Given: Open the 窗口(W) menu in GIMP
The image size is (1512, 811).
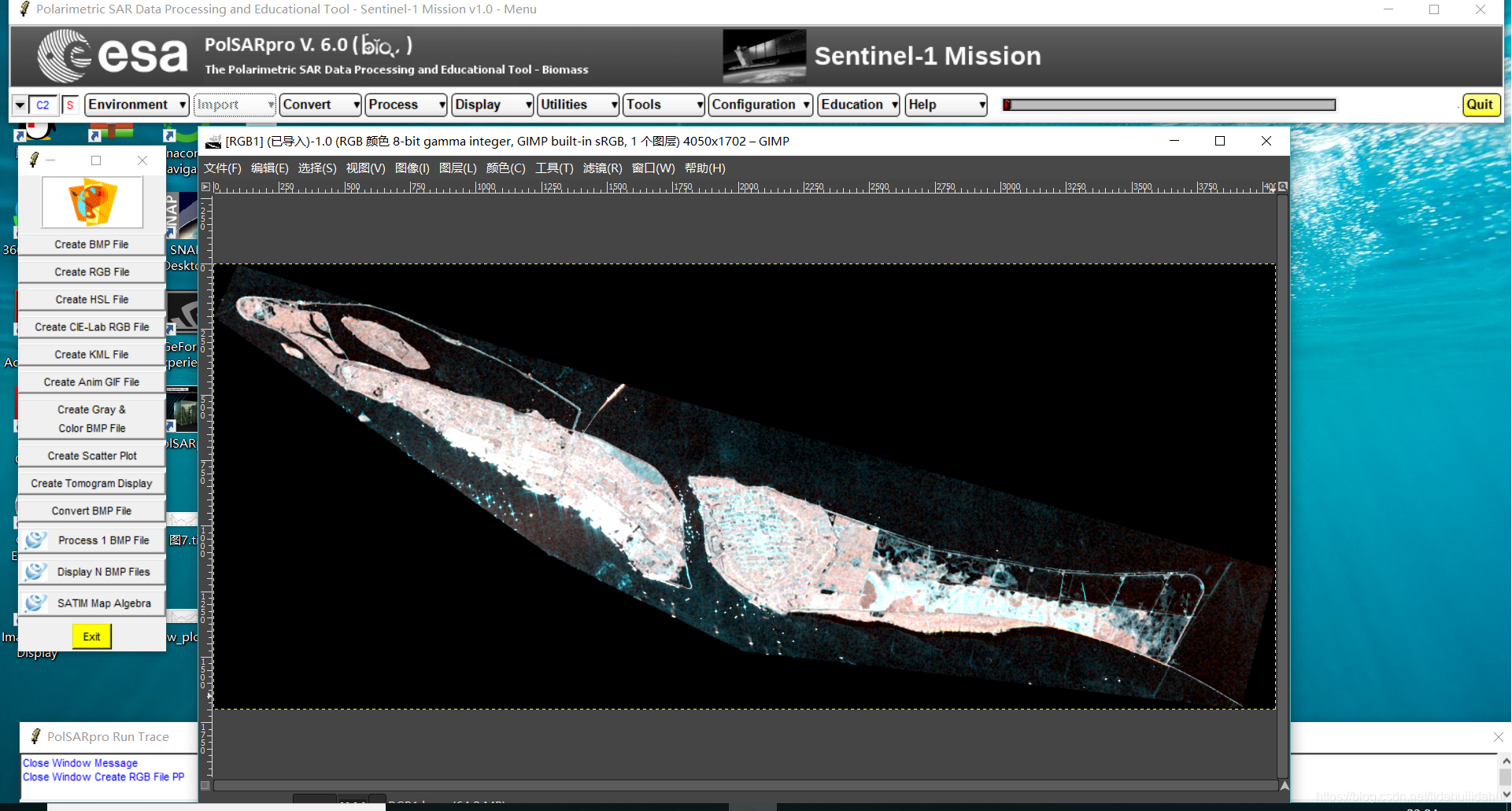Looking at the screenshot, I should (653, 168).
